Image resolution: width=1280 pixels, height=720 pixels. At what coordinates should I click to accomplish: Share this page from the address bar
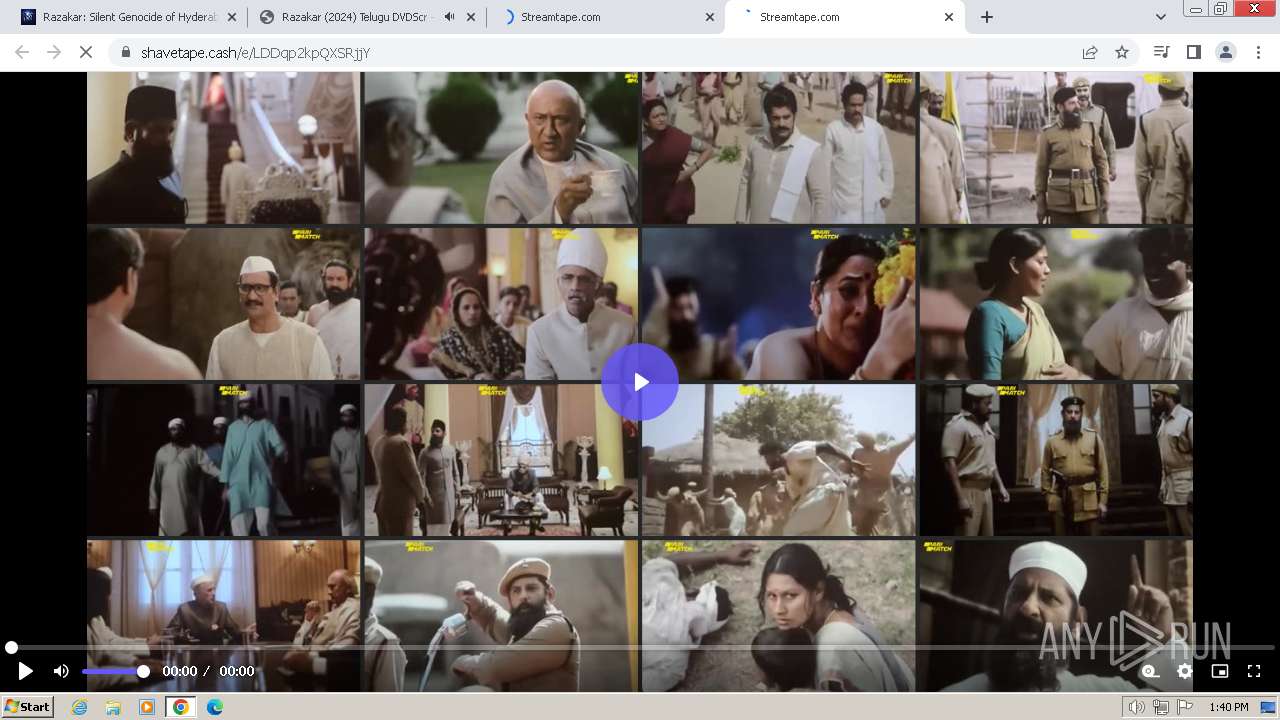(x=1090, y=52)
